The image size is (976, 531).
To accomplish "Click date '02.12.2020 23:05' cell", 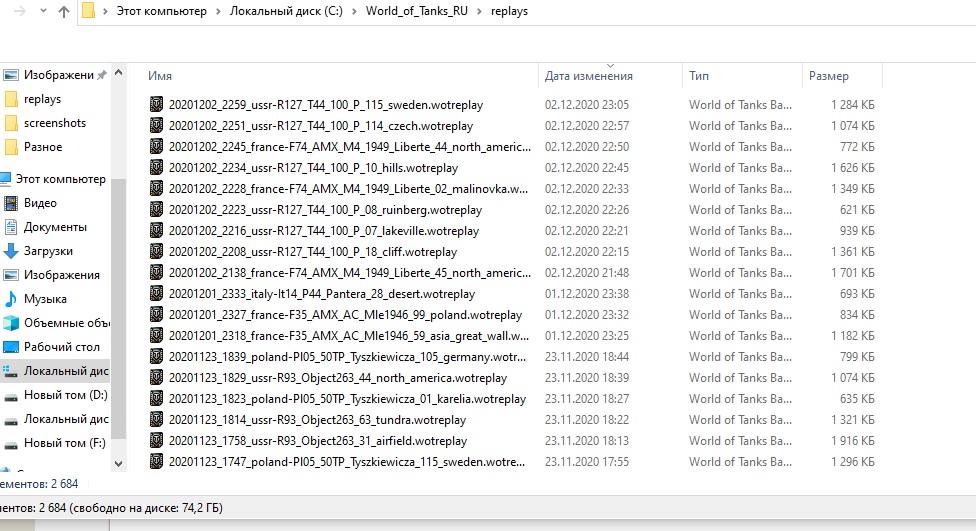I will point(587,105).
